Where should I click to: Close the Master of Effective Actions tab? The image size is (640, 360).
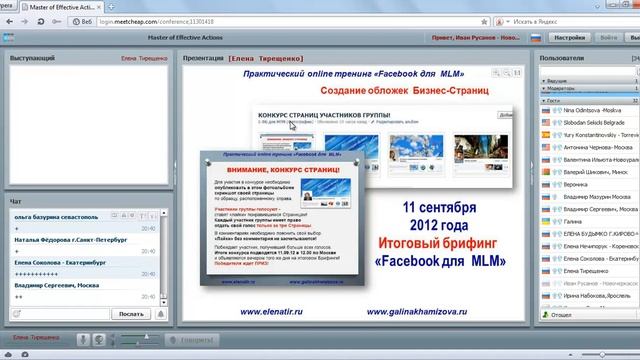pos(99,7)
